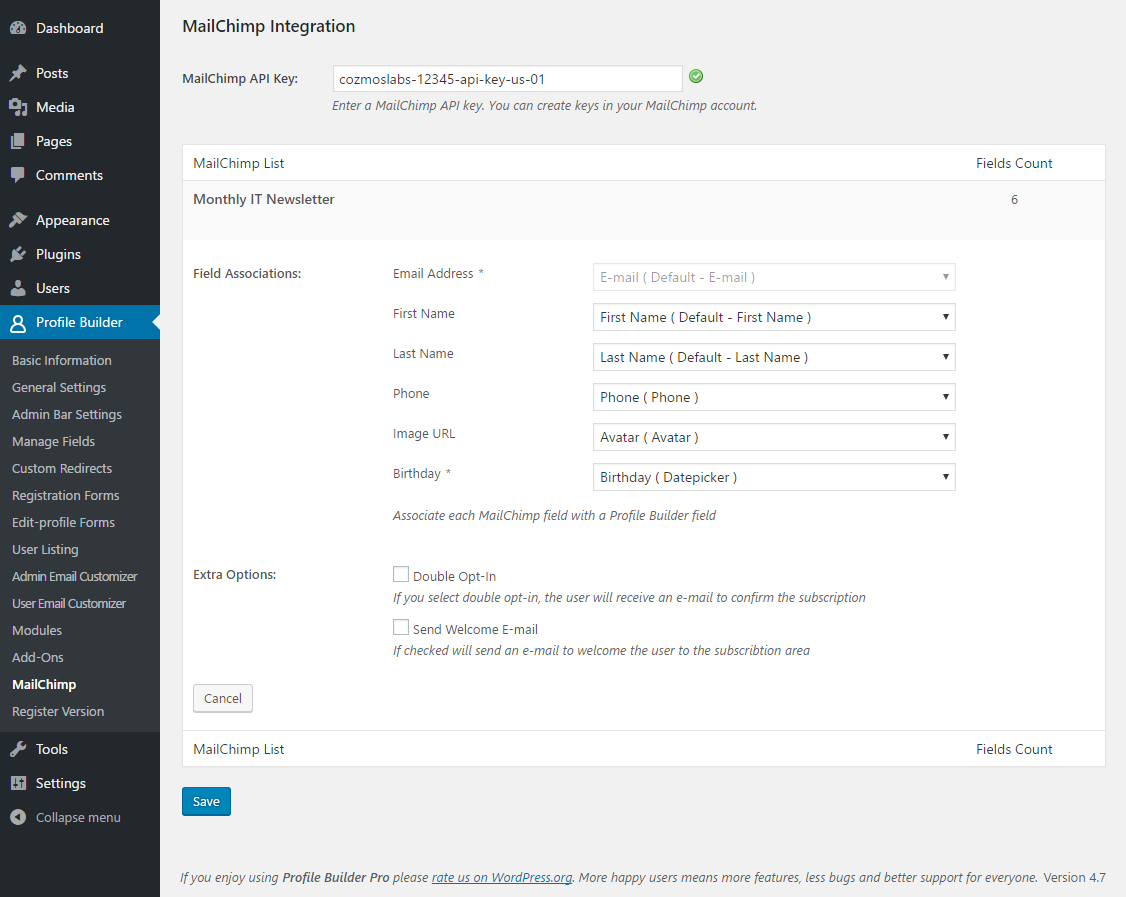
Task: Open General Settings submenu
Action: pos(59,388)
